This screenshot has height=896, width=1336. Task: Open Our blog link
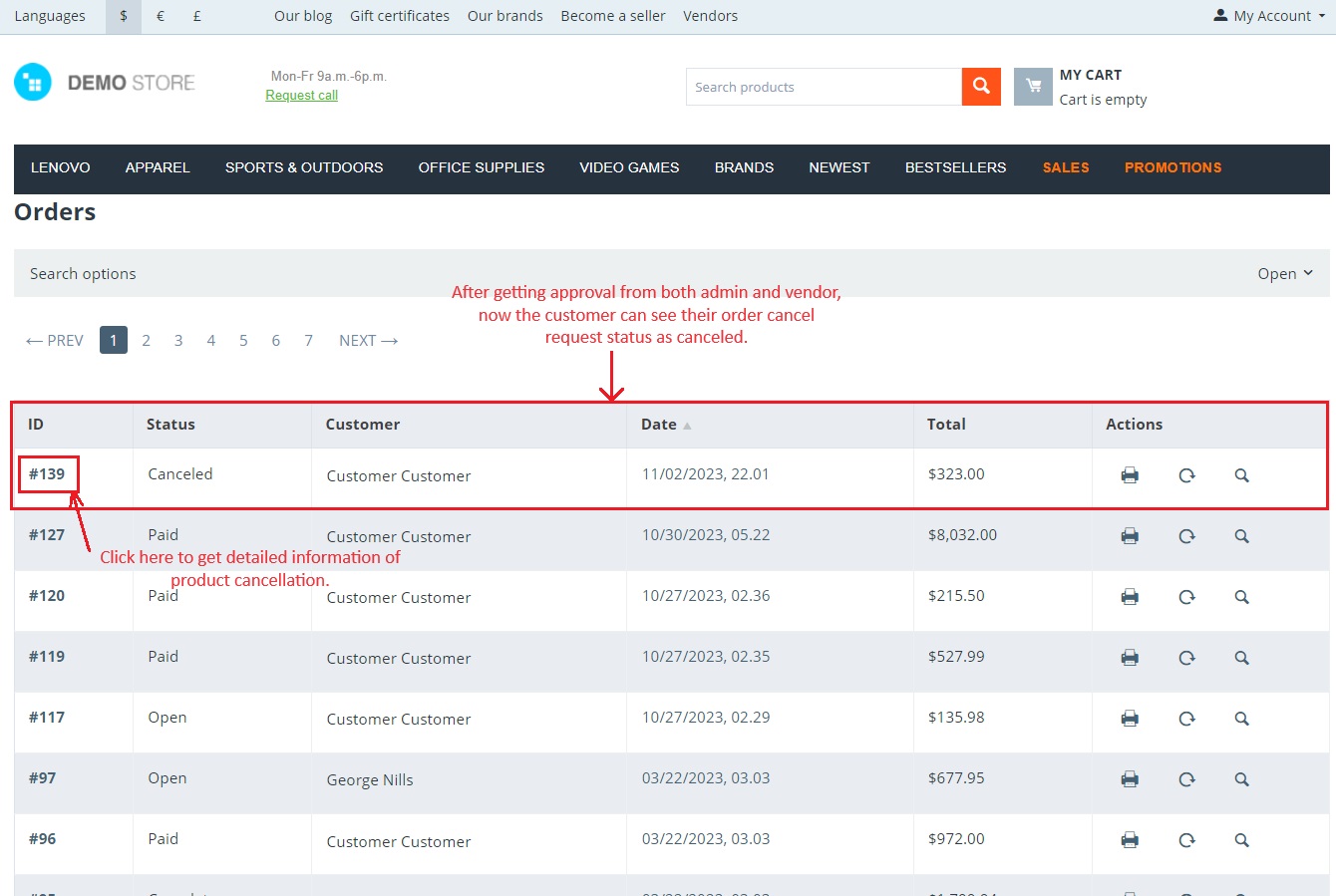303,16
